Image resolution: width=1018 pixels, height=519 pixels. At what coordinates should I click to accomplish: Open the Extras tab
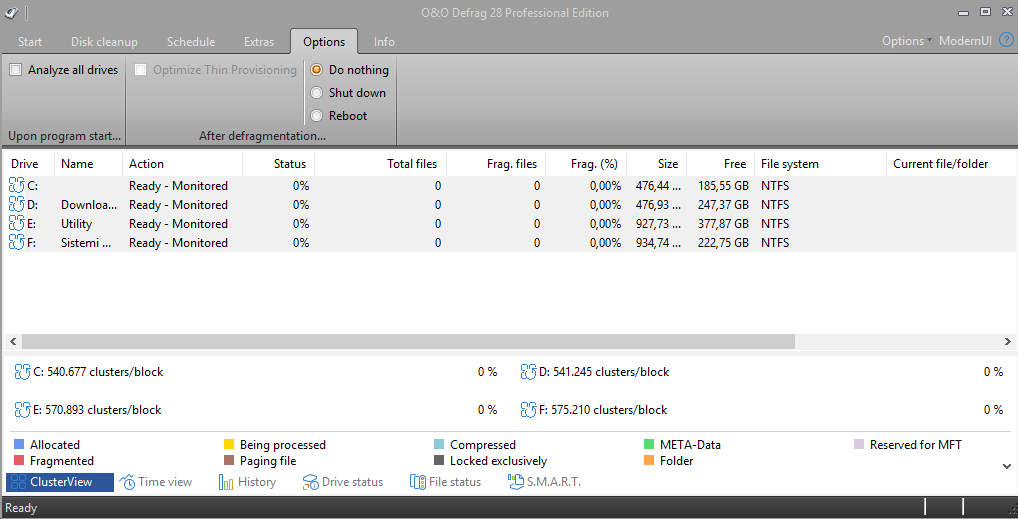click(259, 42)
